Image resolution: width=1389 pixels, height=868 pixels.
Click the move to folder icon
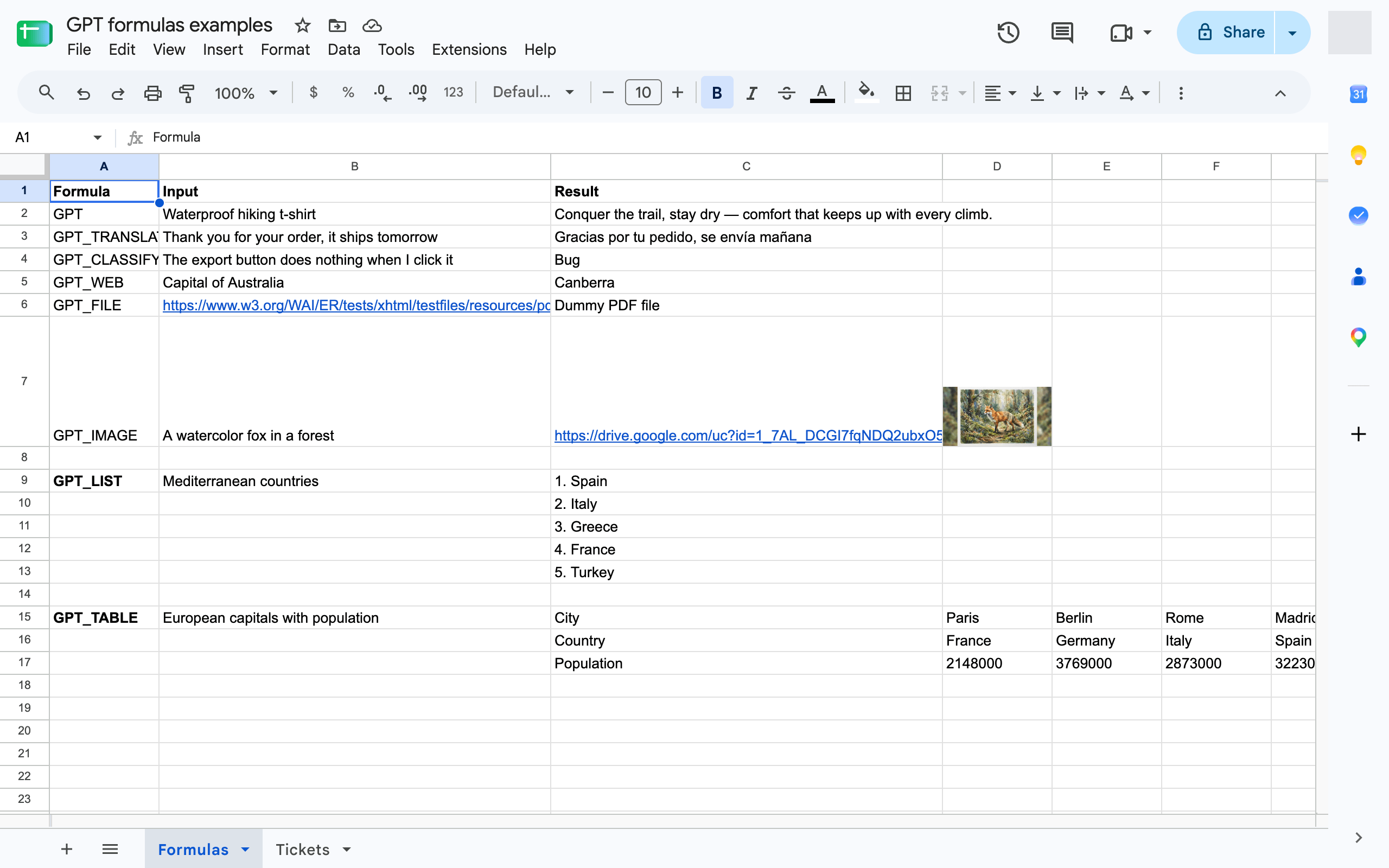point(337,25)
